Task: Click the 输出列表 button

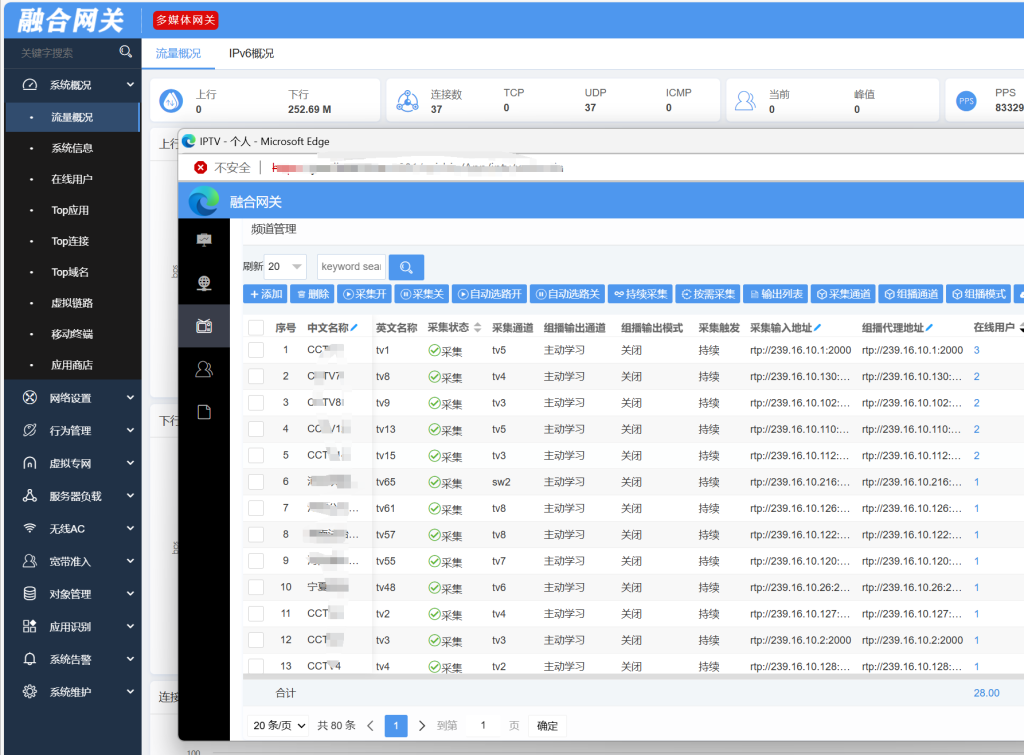Action: tap(776, 294)
